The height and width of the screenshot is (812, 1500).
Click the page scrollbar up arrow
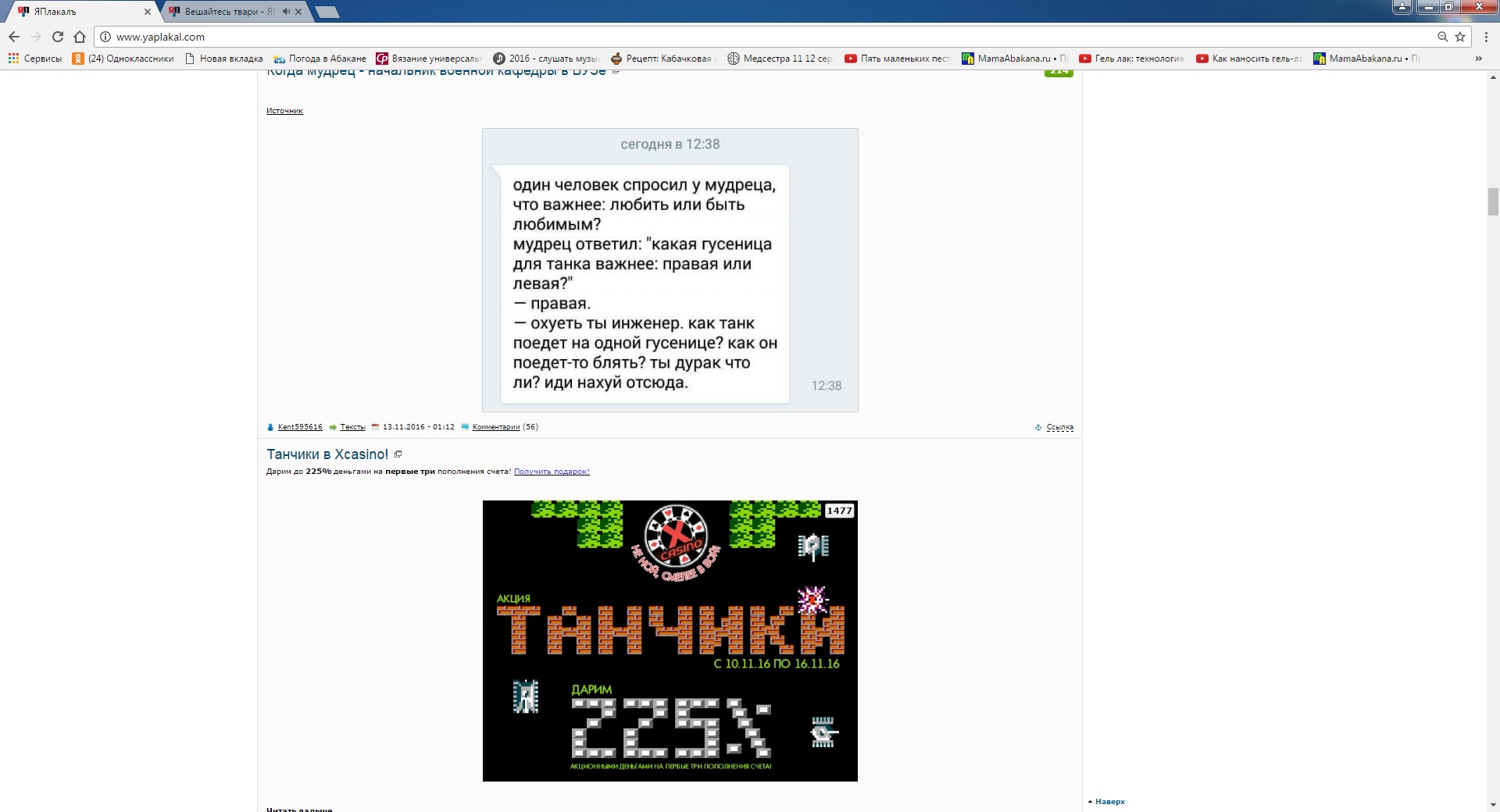[x=1493, y=77]
